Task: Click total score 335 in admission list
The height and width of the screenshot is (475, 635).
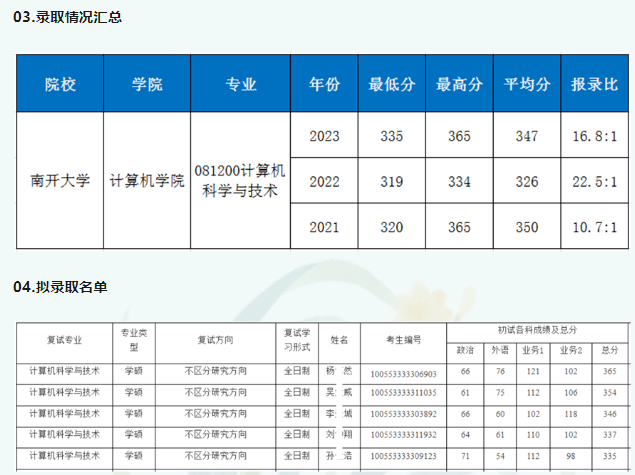Action: [609, 456]
